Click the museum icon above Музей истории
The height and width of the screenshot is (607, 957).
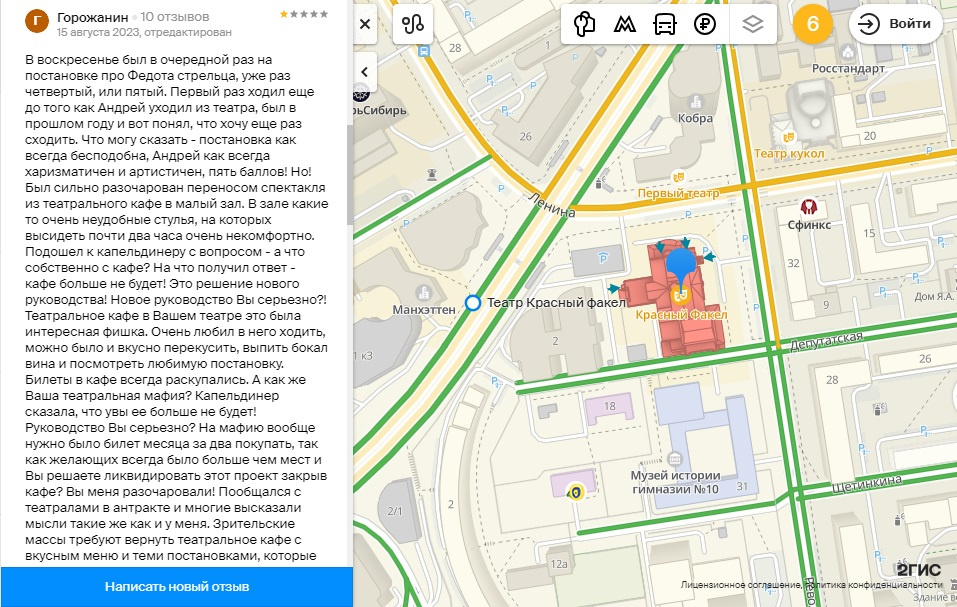(x=674, y=459)
